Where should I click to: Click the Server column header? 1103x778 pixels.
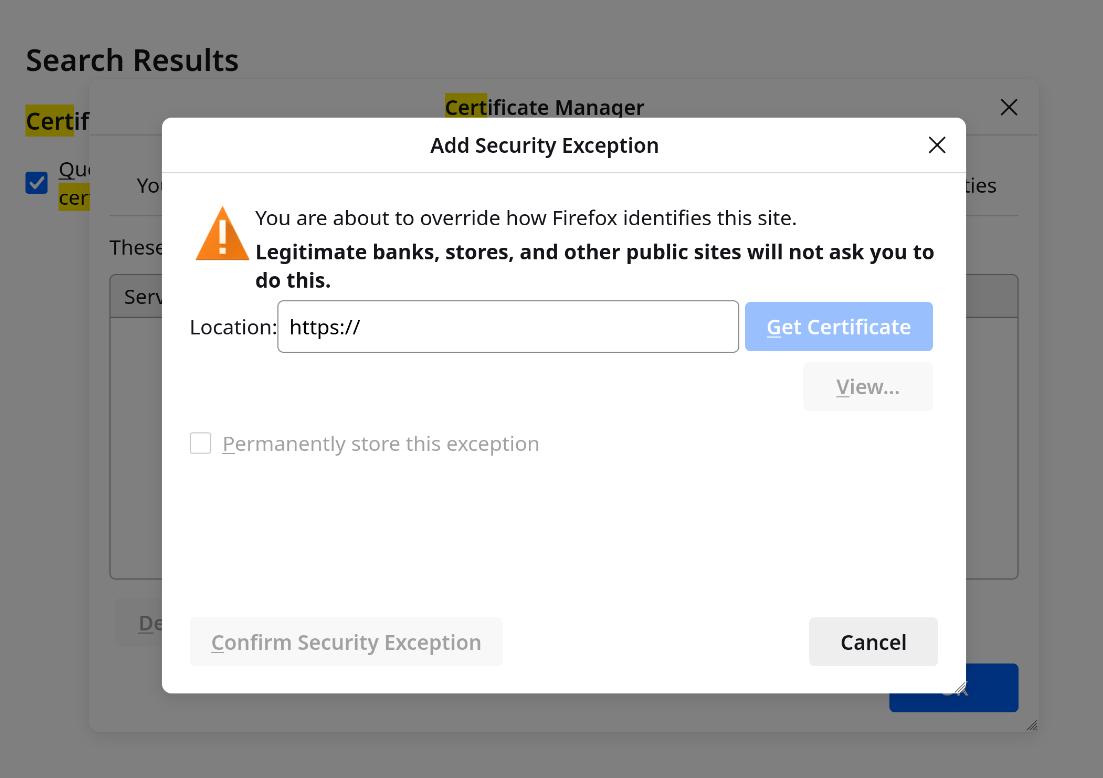click(143, 297)
